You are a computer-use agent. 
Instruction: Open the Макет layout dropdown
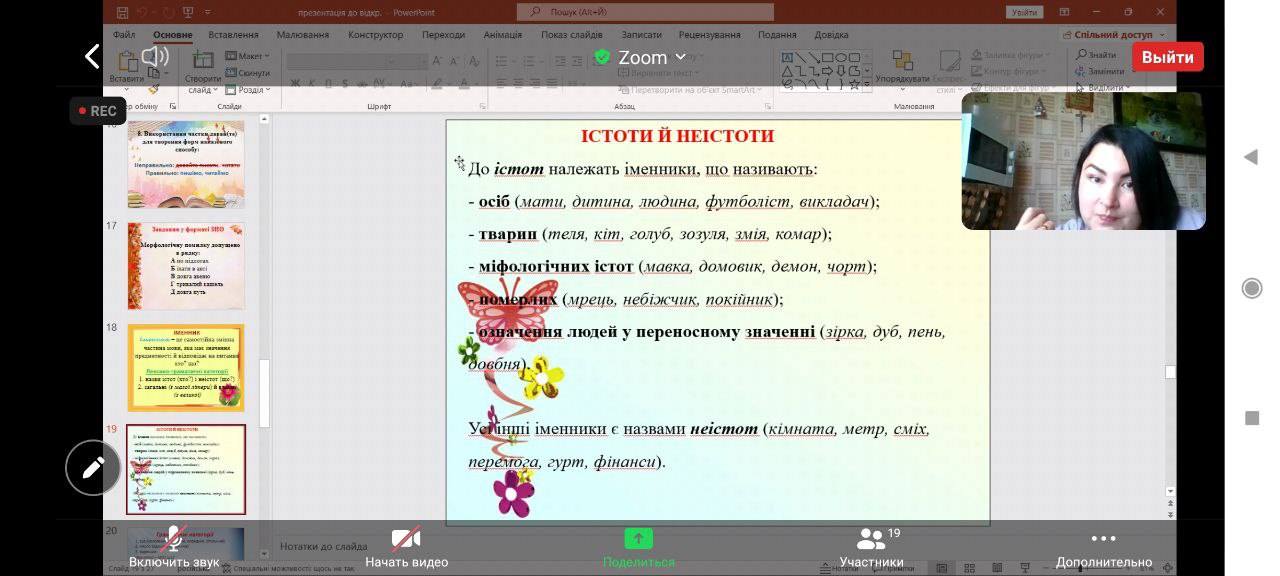click(246, 56)
